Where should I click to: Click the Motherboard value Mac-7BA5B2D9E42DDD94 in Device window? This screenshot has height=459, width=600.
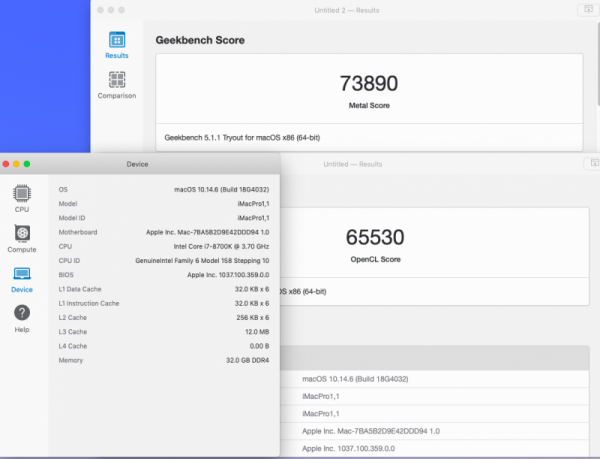[x=207, y=232]
